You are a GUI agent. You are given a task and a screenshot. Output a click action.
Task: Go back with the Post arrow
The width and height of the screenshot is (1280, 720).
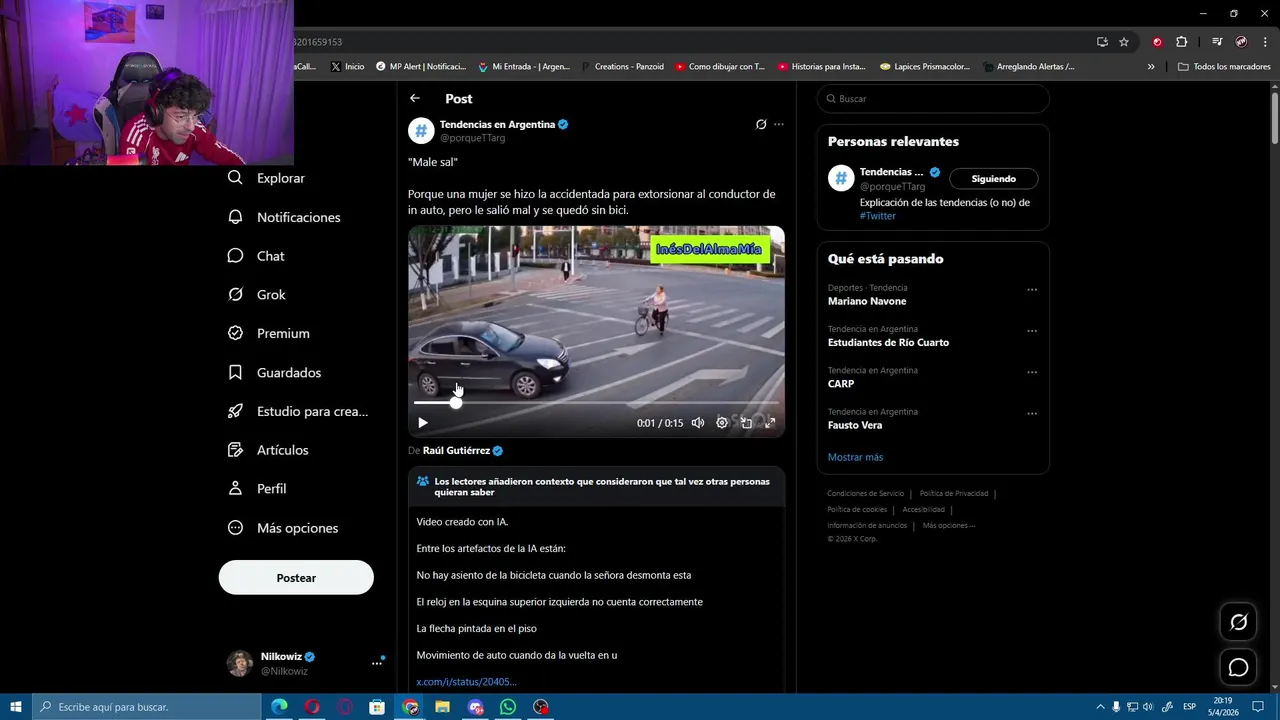415,98
